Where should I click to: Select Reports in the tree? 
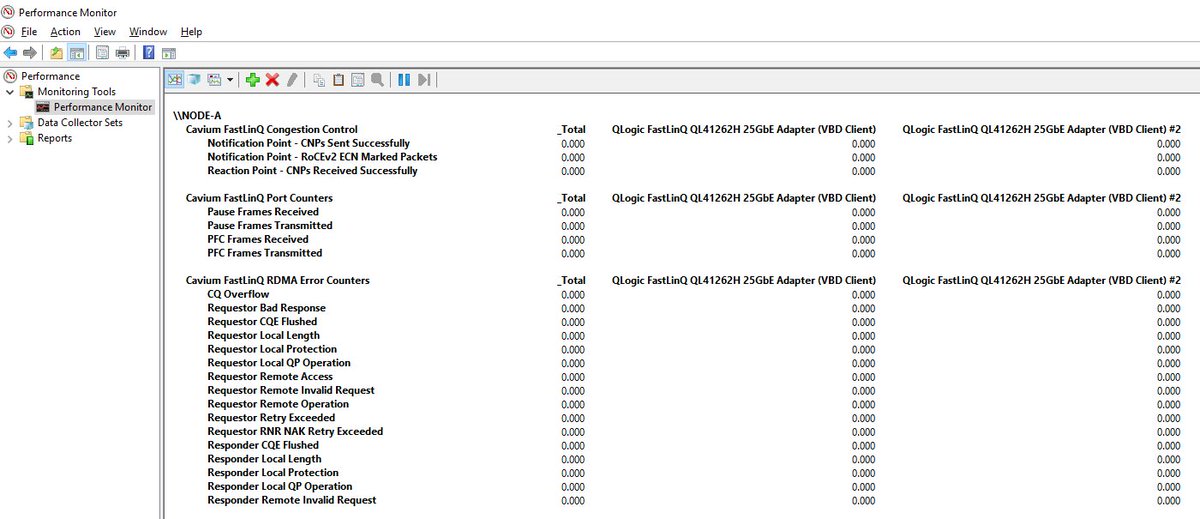pyautogui.click(x=55, y=138)
